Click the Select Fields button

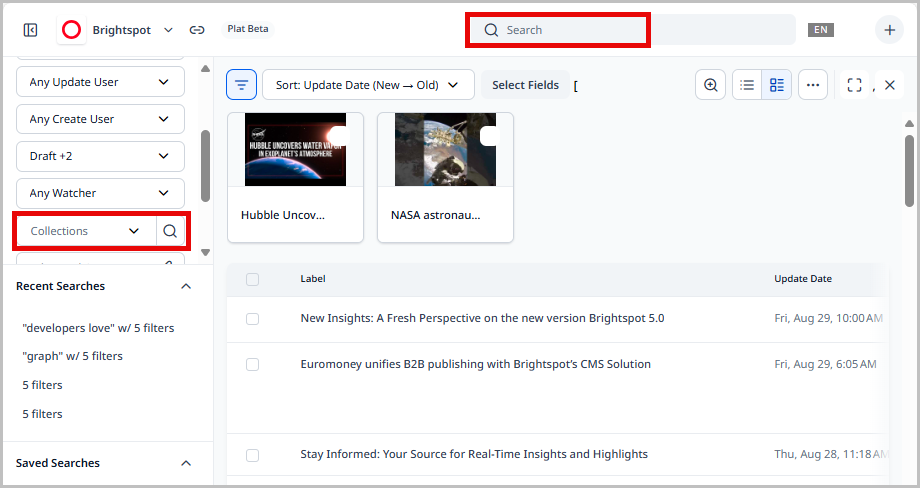point(525,85)
